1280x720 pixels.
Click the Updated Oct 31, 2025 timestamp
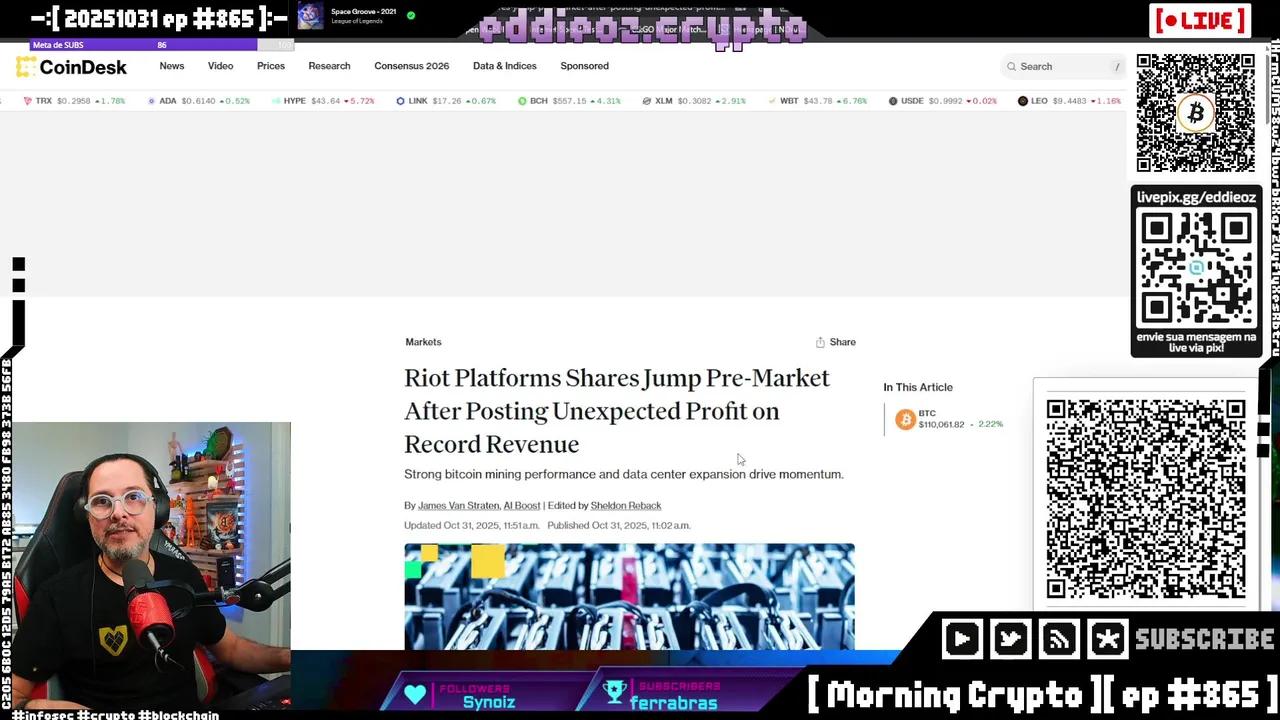[x=472, y=525]
